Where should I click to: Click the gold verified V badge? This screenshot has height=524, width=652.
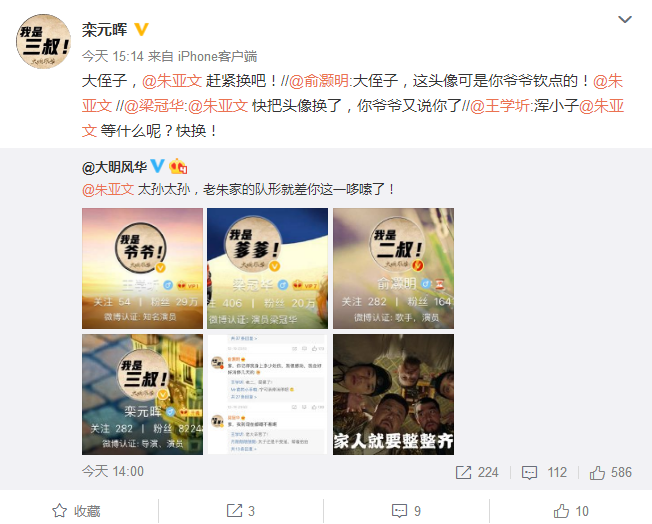141,30
